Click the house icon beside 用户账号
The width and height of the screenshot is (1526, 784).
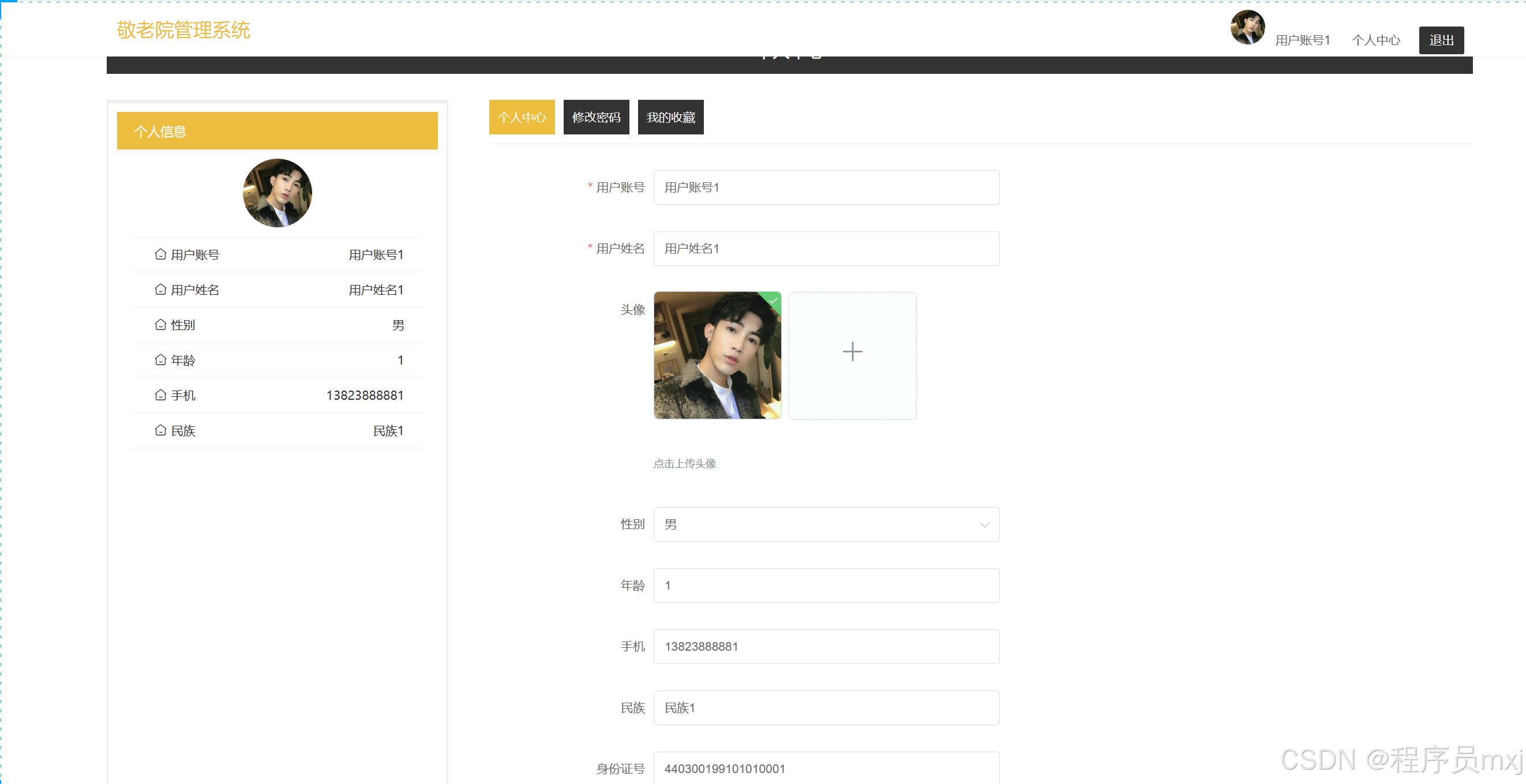[160, 253]
